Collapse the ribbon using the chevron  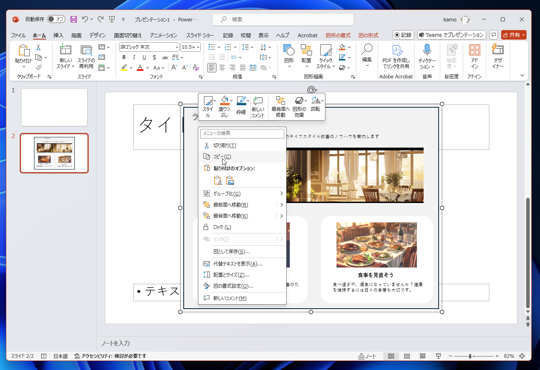click(522, 75)
